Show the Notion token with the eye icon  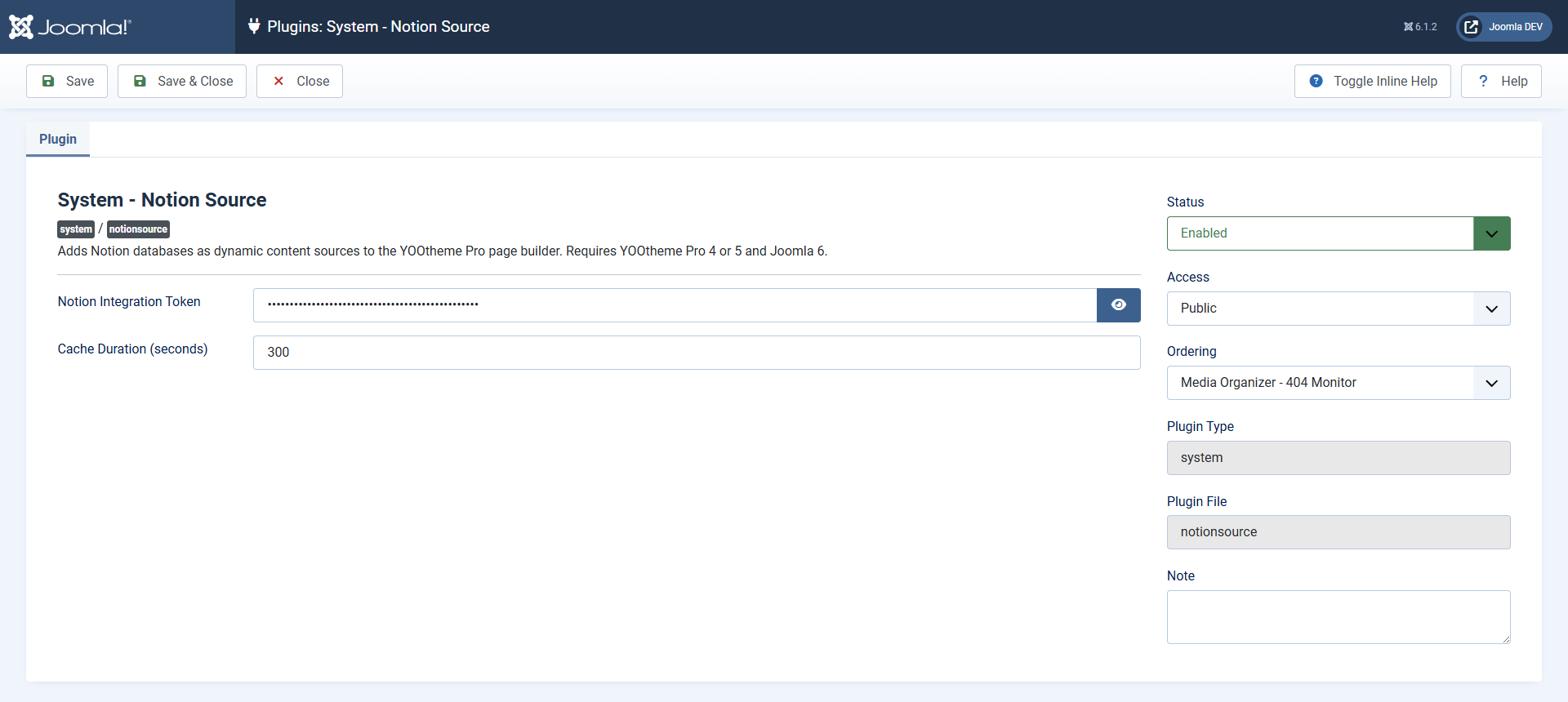pos(1119,304)
